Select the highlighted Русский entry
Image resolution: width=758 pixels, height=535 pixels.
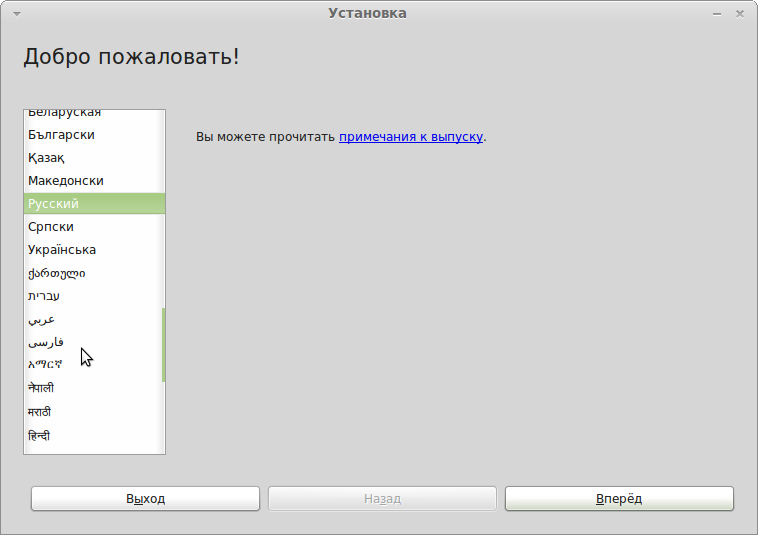94,203
